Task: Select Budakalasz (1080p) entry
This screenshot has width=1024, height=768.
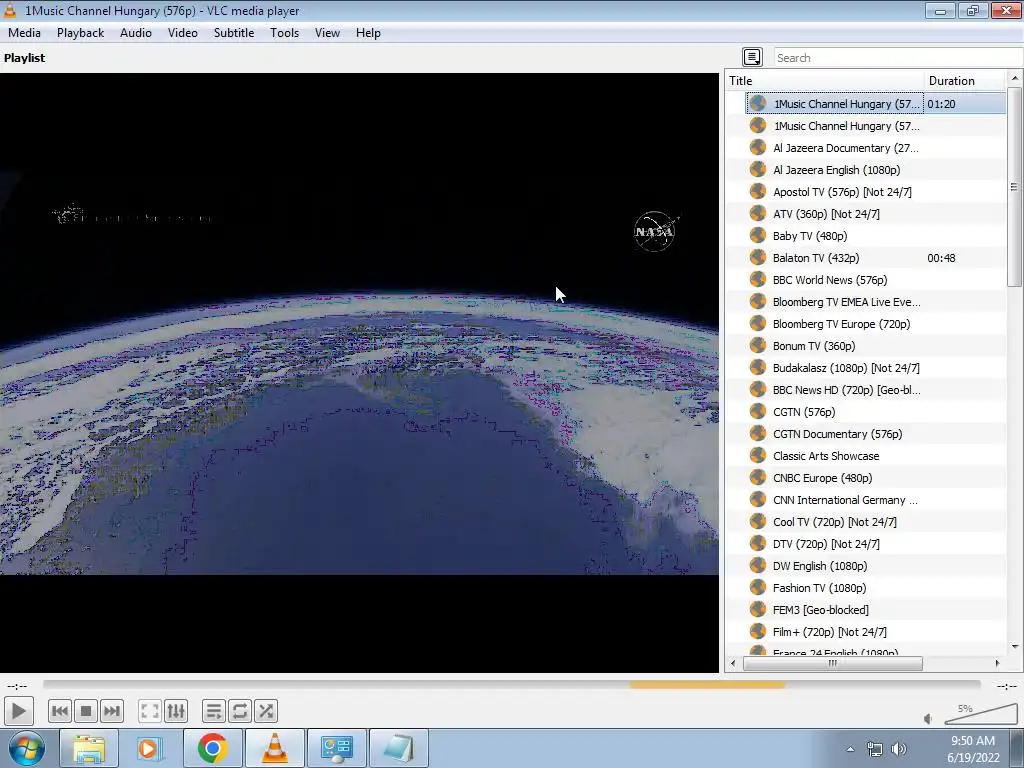Action: (x=866, y=368)
